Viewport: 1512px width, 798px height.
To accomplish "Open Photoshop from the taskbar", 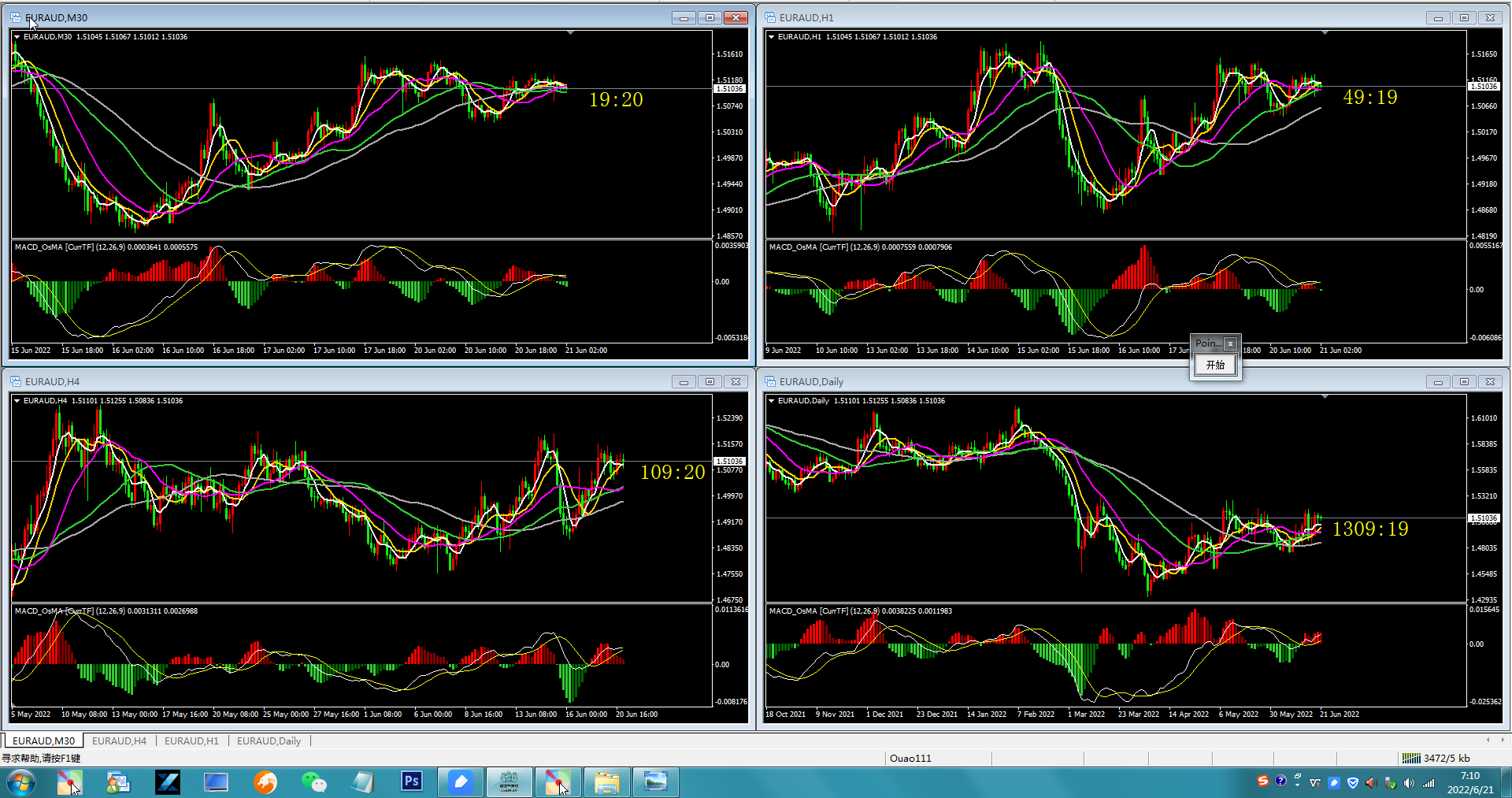I will coord(411,782).
